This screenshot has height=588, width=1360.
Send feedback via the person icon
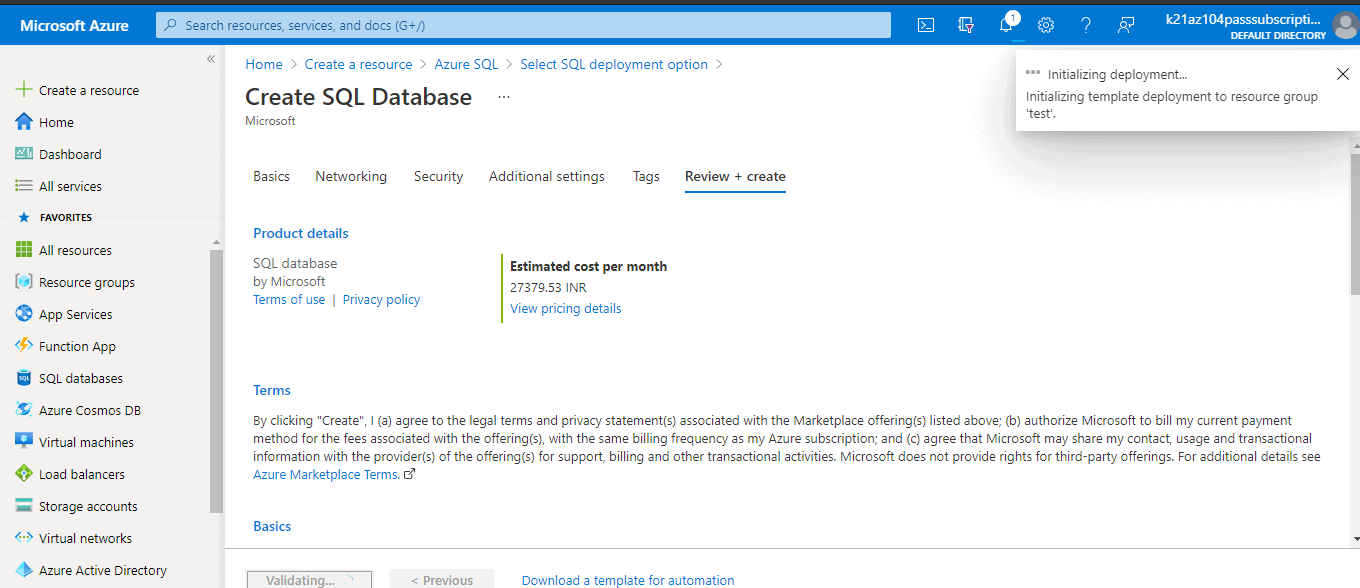(x=1125, y=24)
